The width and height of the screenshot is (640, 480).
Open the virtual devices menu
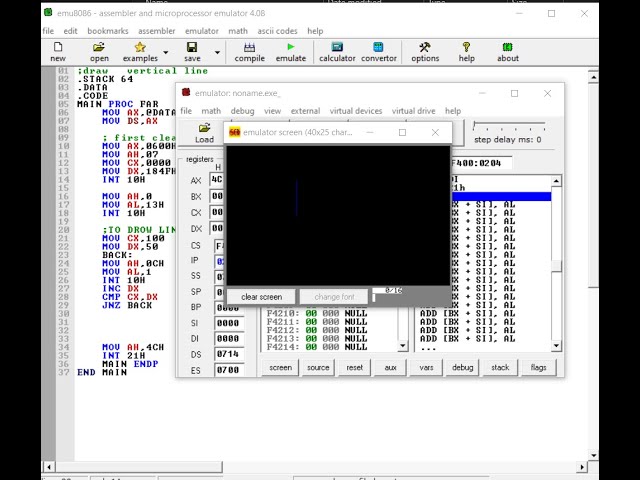coord(356,111)
